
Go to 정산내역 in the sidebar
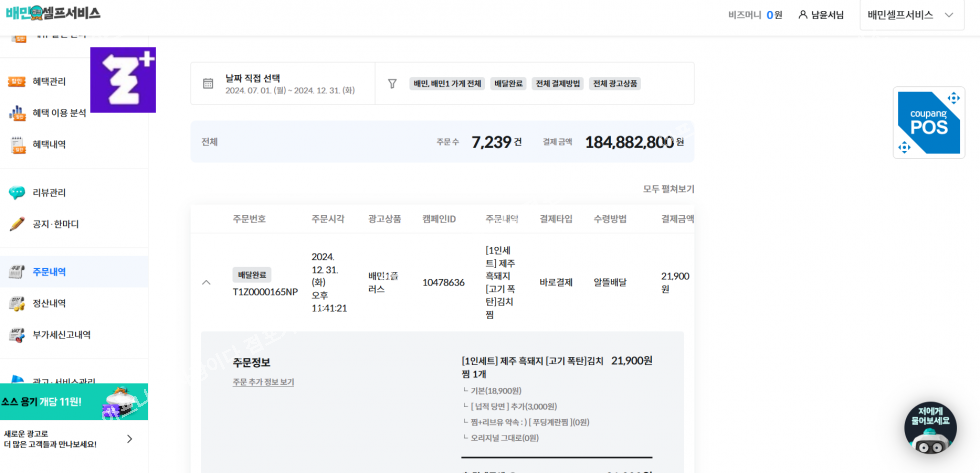pos(49,303)
